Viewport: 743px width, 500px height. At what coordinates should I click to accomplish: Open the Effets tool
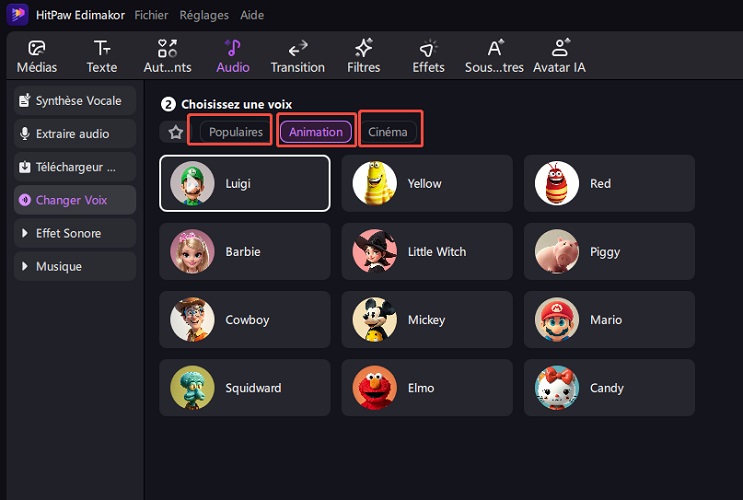pyautogui.click(x=428, y=57)
